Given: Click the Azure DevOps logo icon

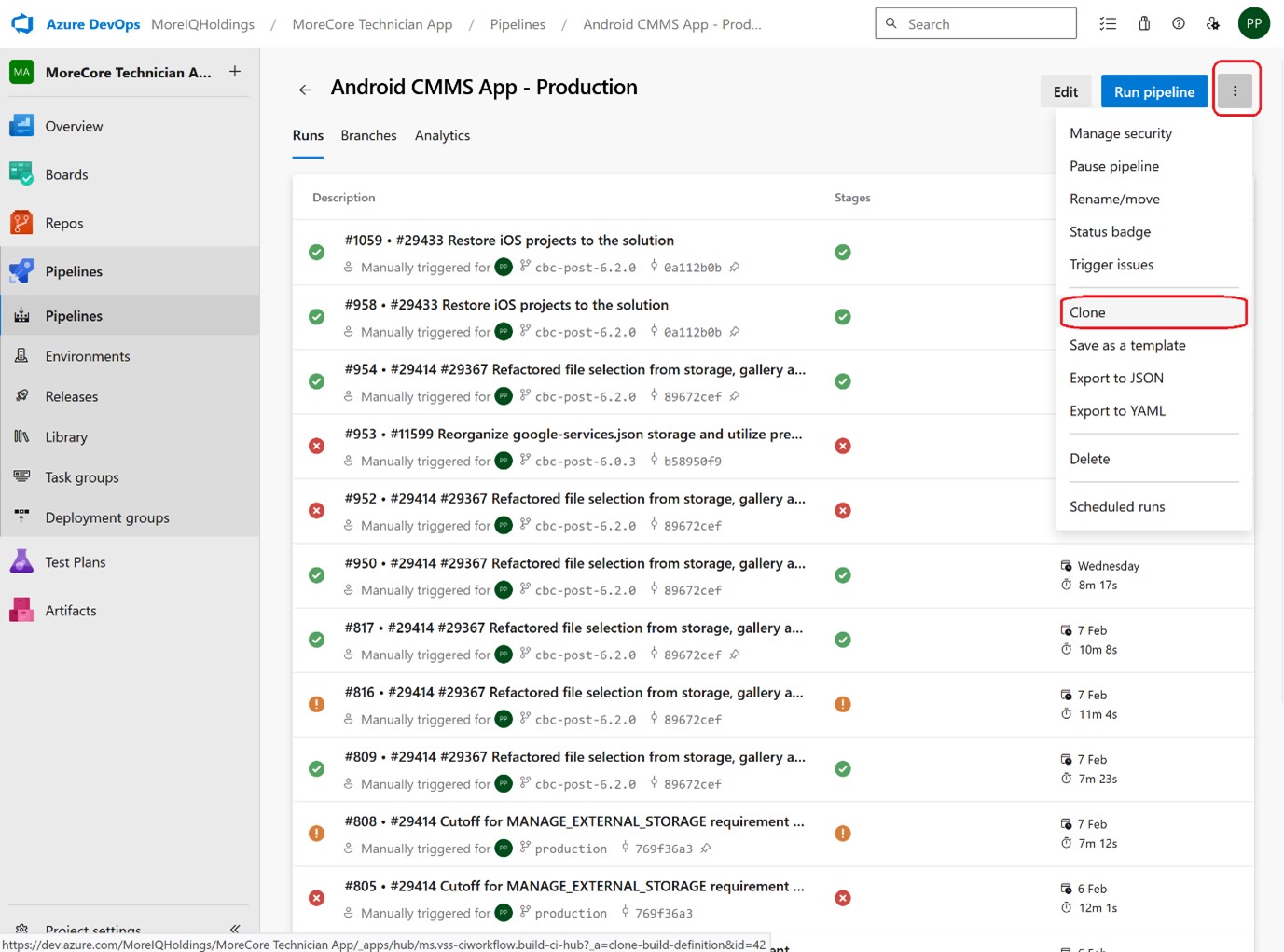Looking at the screenshot, I should [22, 23].
